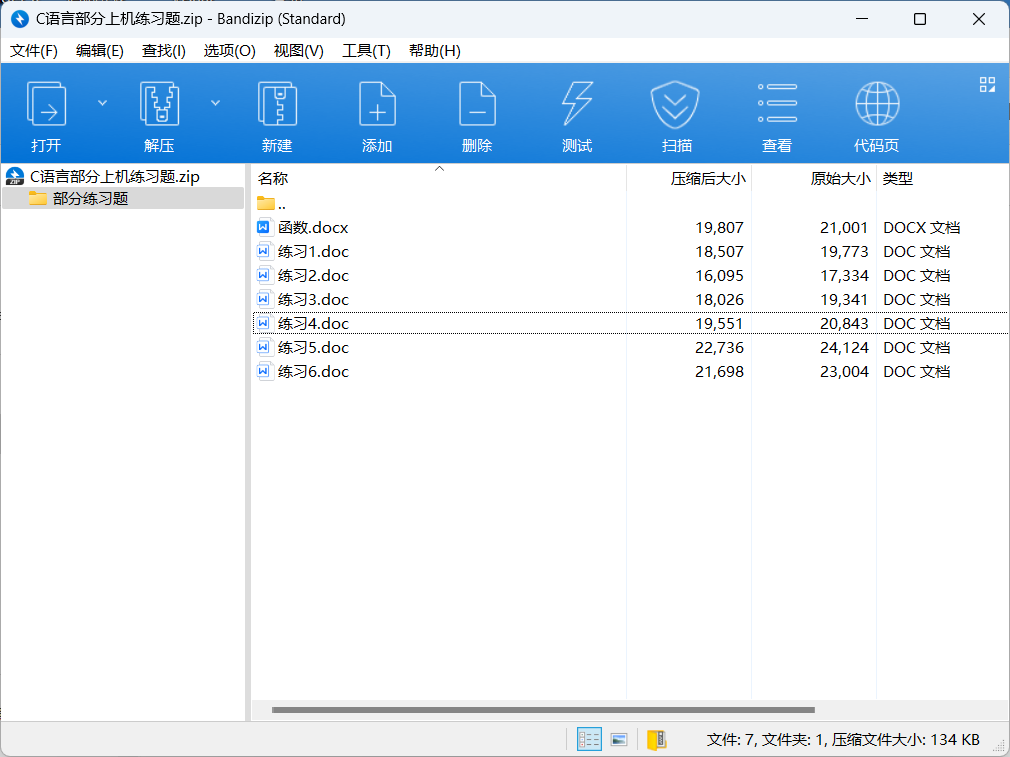Select the file 练习3.doc
This screenshot has width=1010, height=757.
point(313,300)
